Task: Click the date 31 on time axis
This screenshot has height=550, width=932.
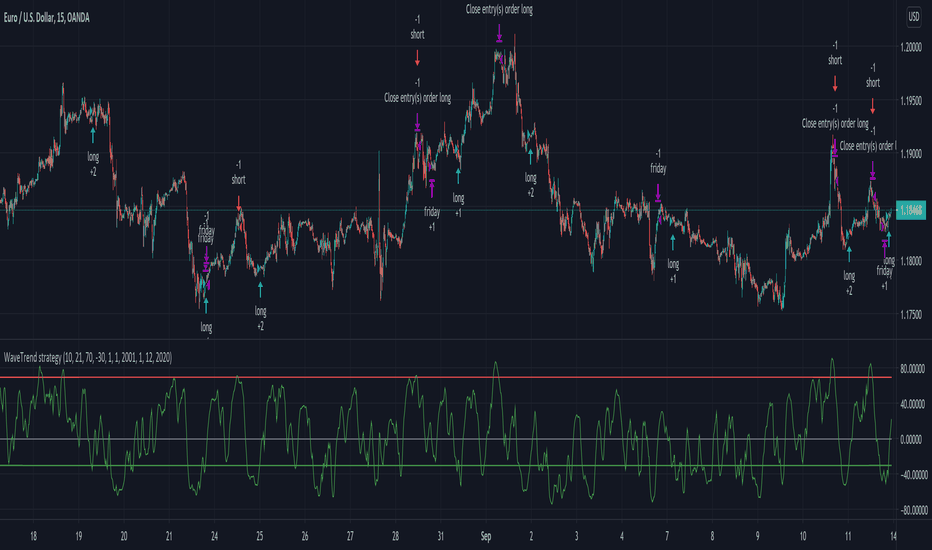Action: click(x=440, y=536)
